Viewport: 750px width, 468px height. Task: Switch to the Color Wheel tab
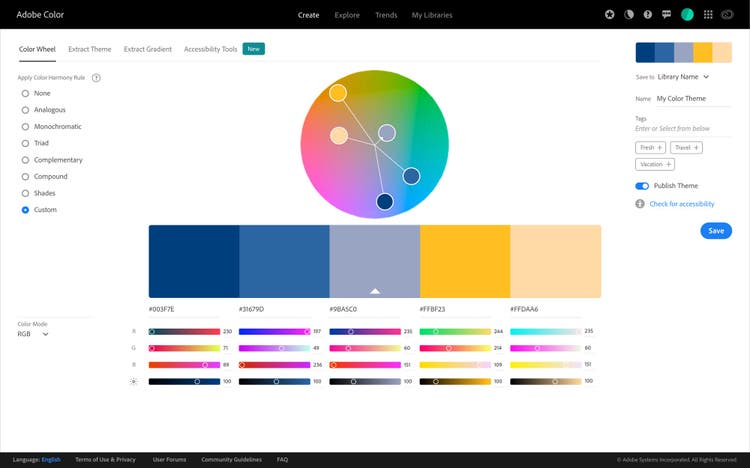coord(37,49)
